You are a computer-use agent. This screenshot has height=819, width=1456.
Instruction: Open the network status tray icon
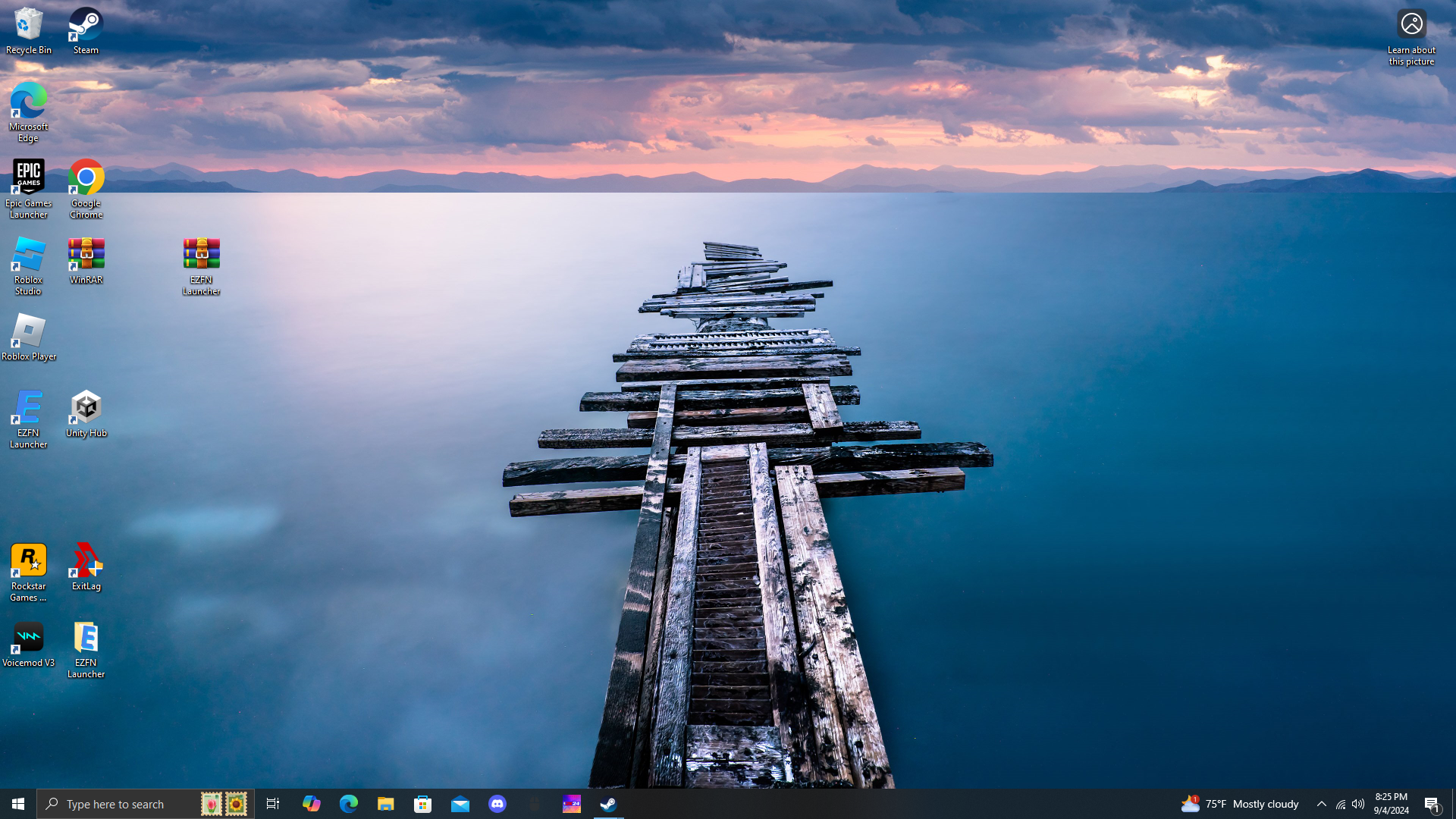(1340, 804)
